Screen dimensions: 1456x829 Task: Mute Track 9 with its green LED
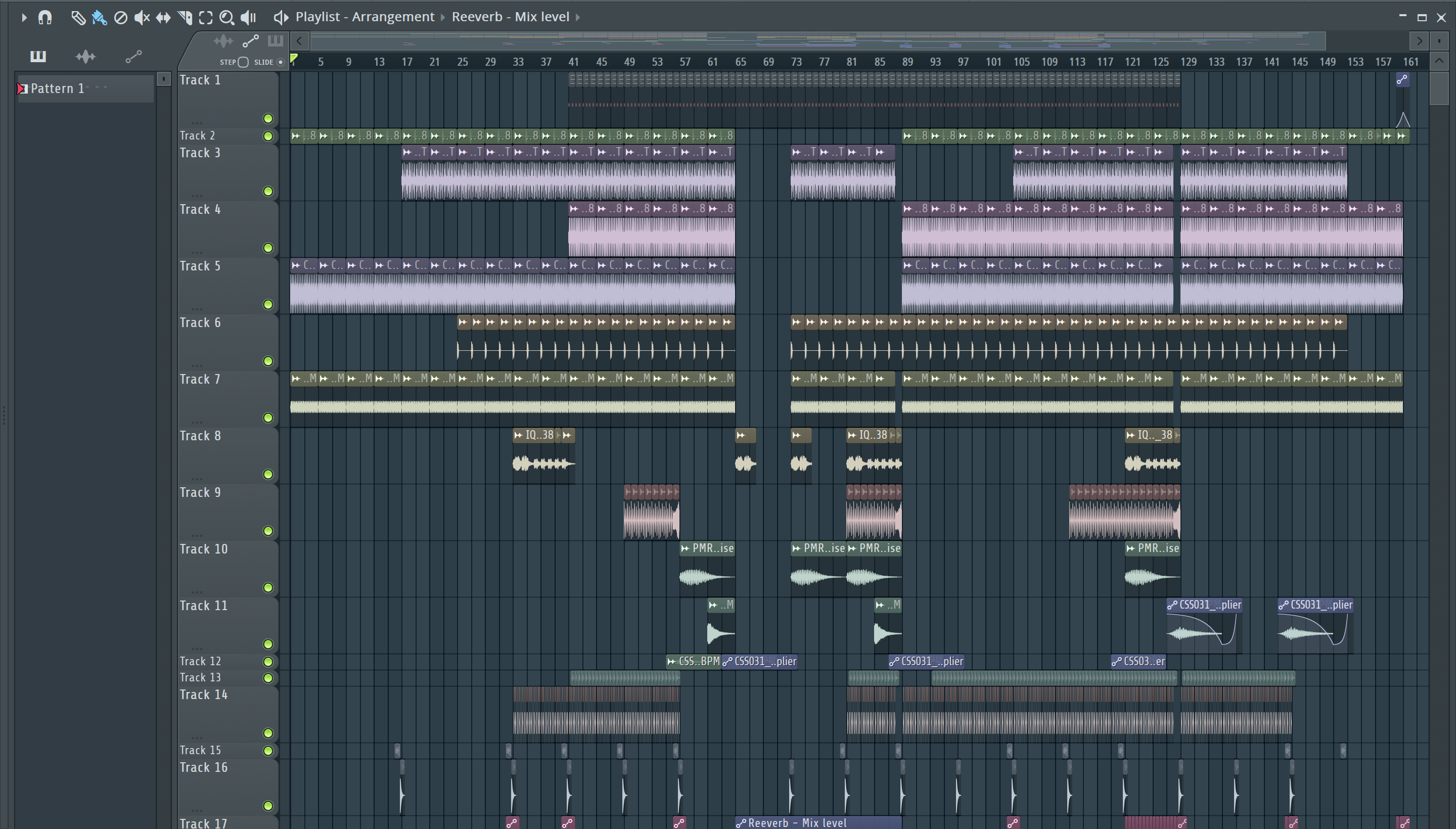[x=267, y=531]
